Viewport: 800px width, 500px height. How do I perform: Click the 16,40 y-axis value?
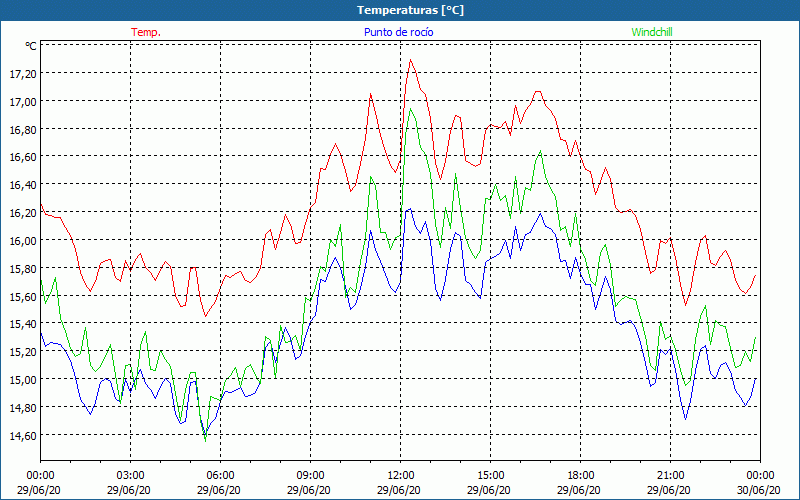pyautogui.click(x=23, y=185)
